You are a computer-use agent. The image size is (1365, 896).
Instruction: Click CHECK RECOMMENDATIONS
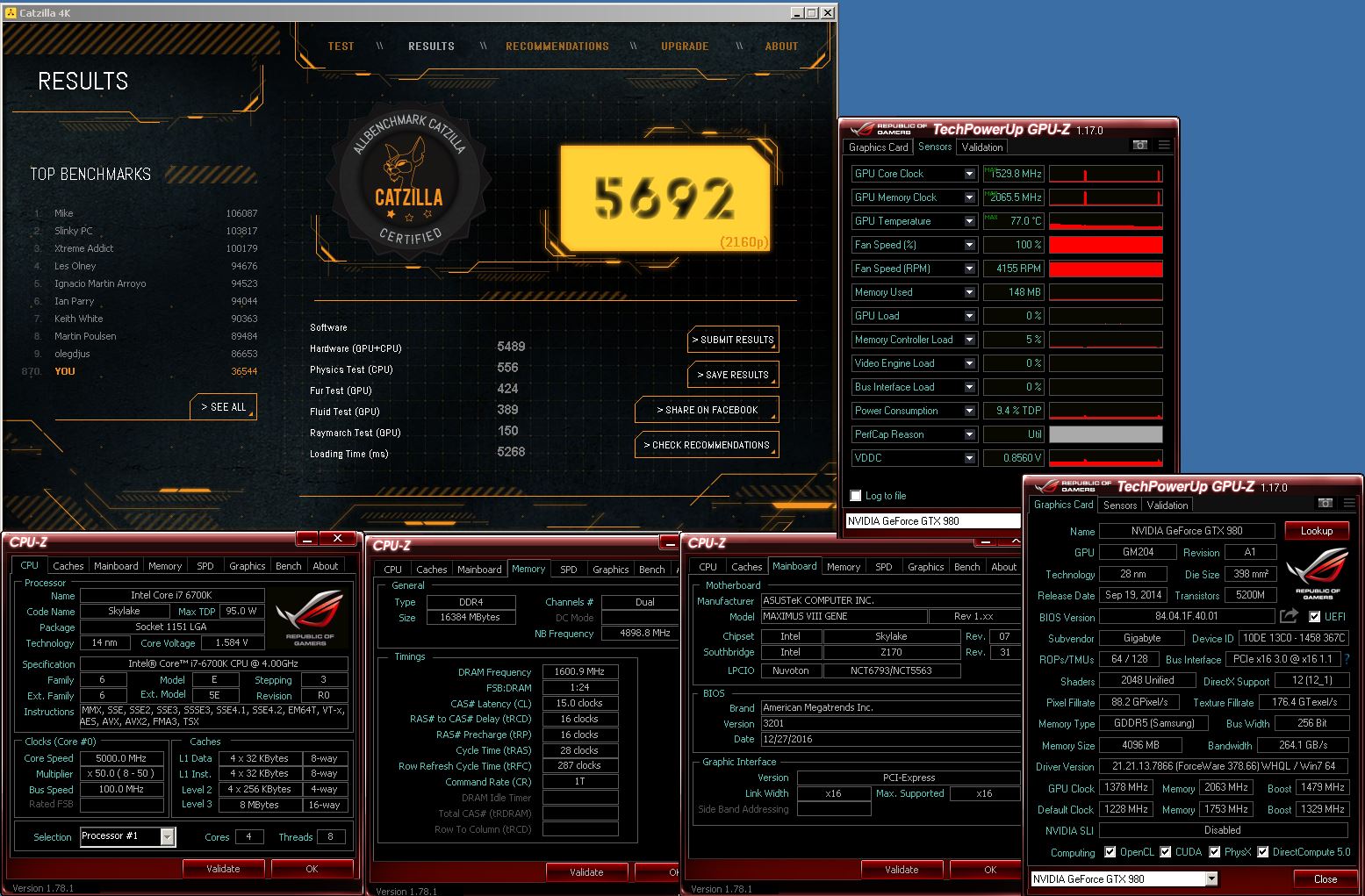click(708, 445)
